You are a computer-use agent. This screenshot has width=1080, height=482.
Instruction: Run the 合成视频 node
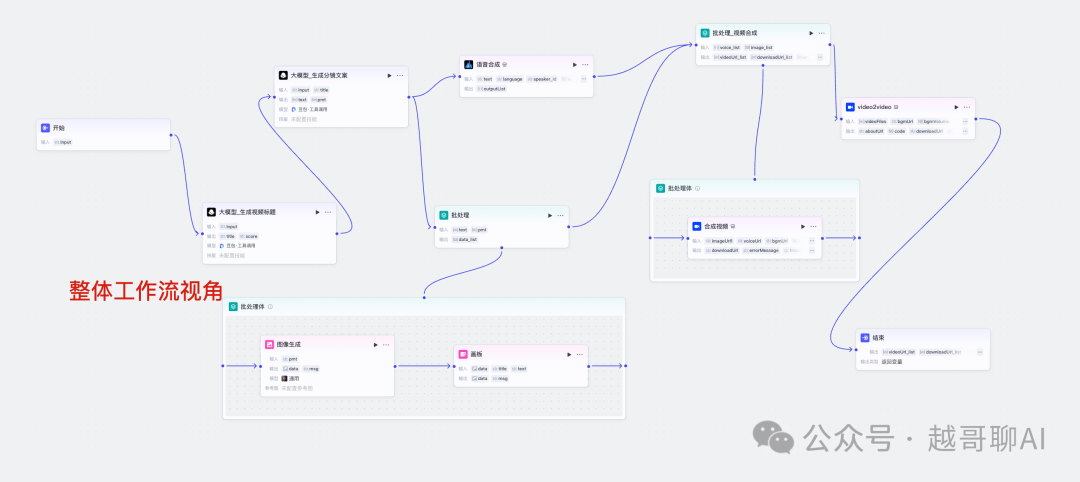(803, 226)
